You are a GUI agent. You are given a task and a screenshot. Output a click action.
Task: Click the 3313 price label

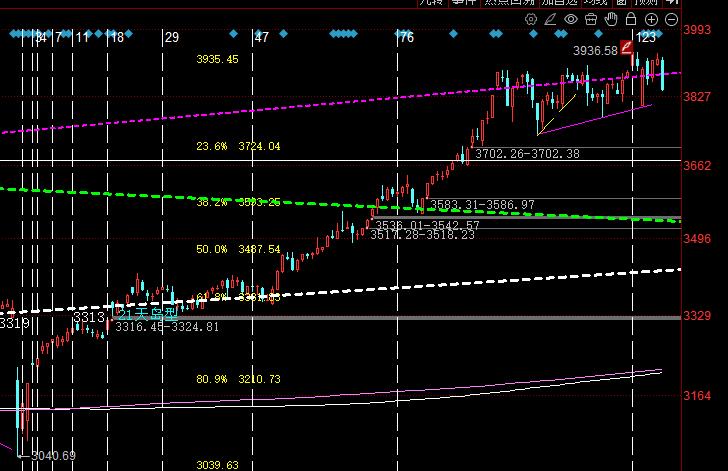click(89, 317)
